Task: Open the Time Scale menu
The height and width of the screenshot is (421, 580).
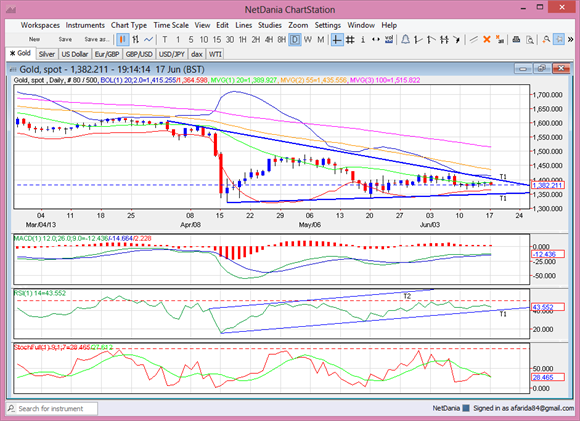Action: point(171,25)
